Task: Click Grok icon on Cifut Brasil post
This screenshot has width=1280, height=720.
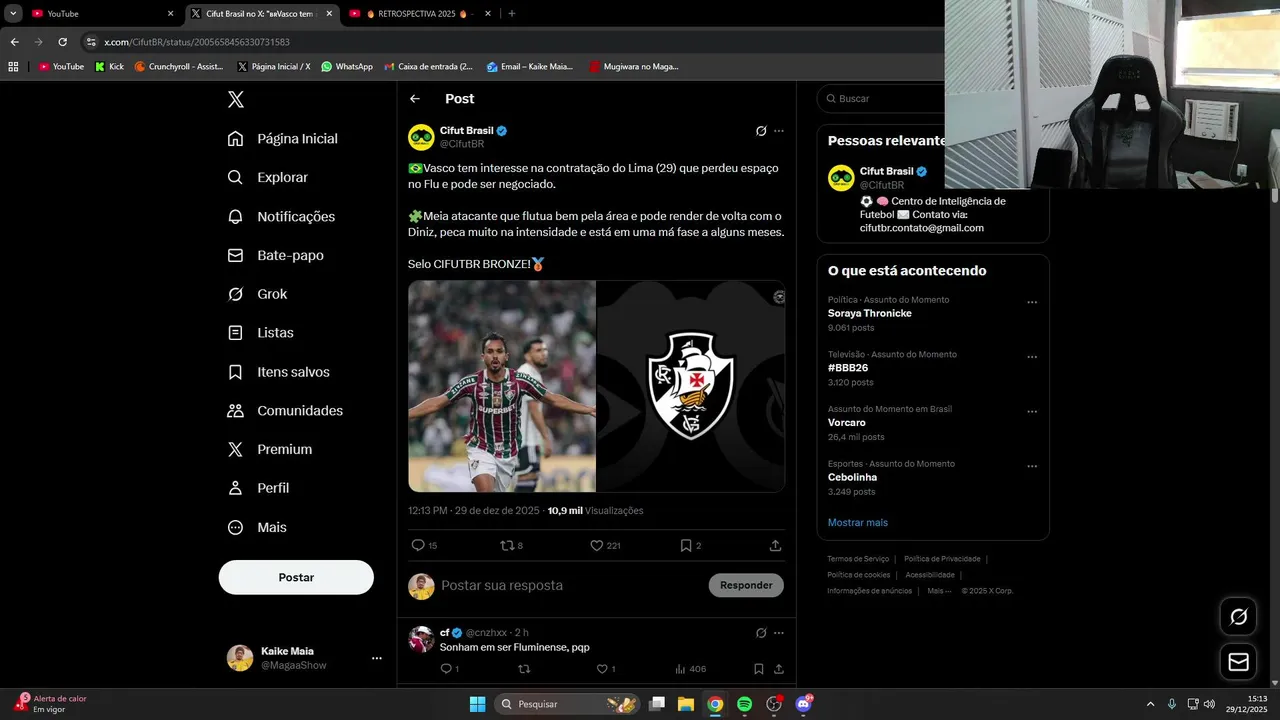Action: [761, 131]
